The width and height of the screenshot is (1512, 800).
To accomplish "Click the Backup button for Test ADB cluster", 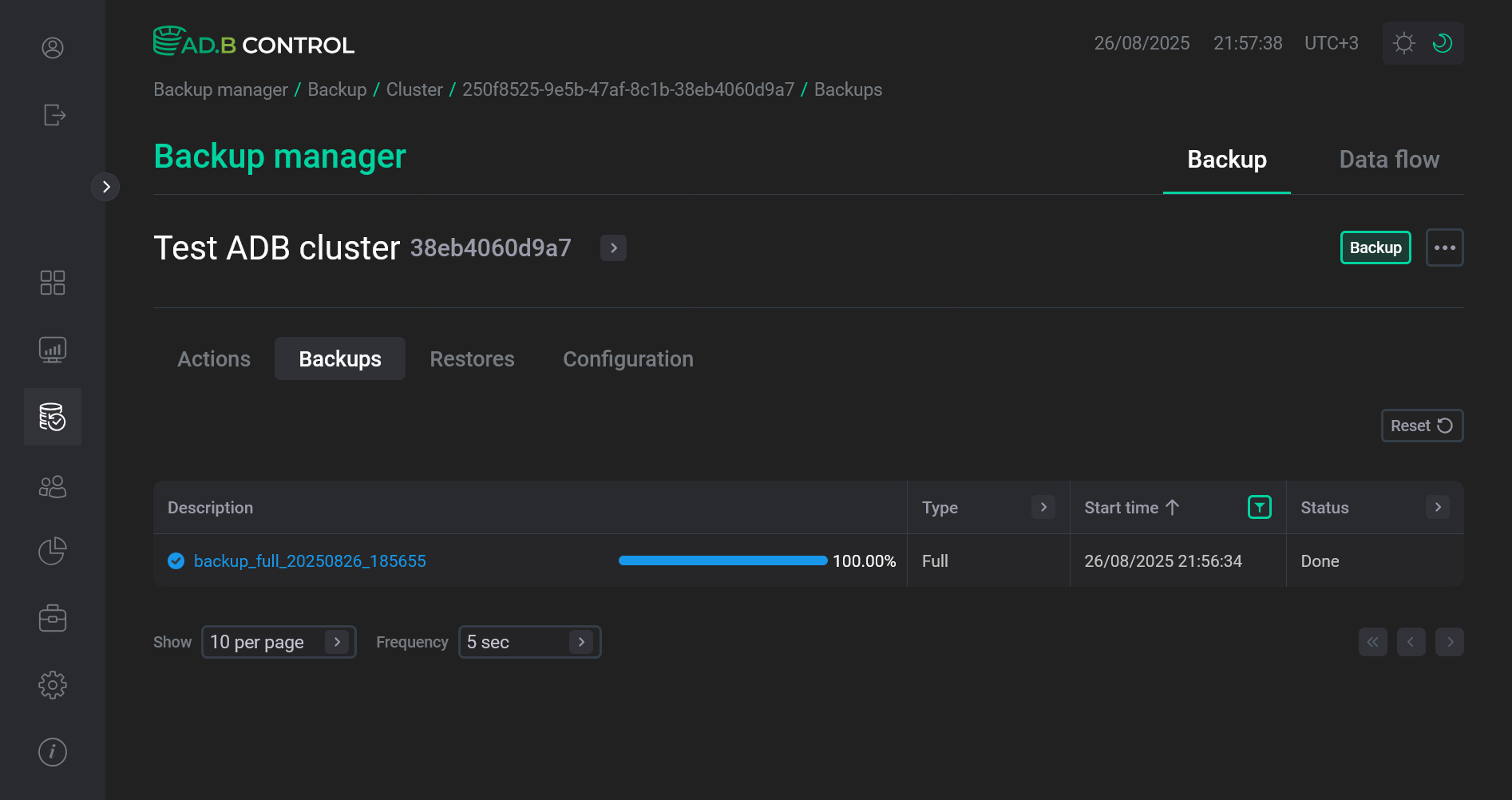I will (1375, 248).
